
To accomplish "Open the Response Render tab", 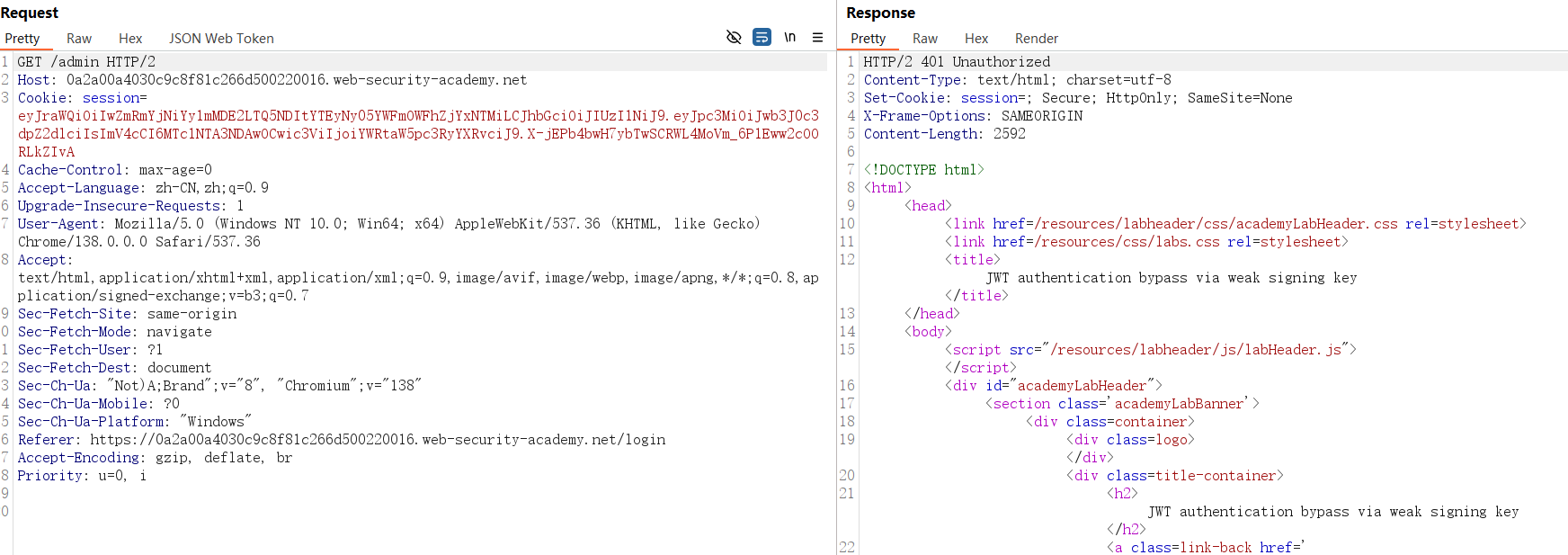I will click(x=1037, y=39).
